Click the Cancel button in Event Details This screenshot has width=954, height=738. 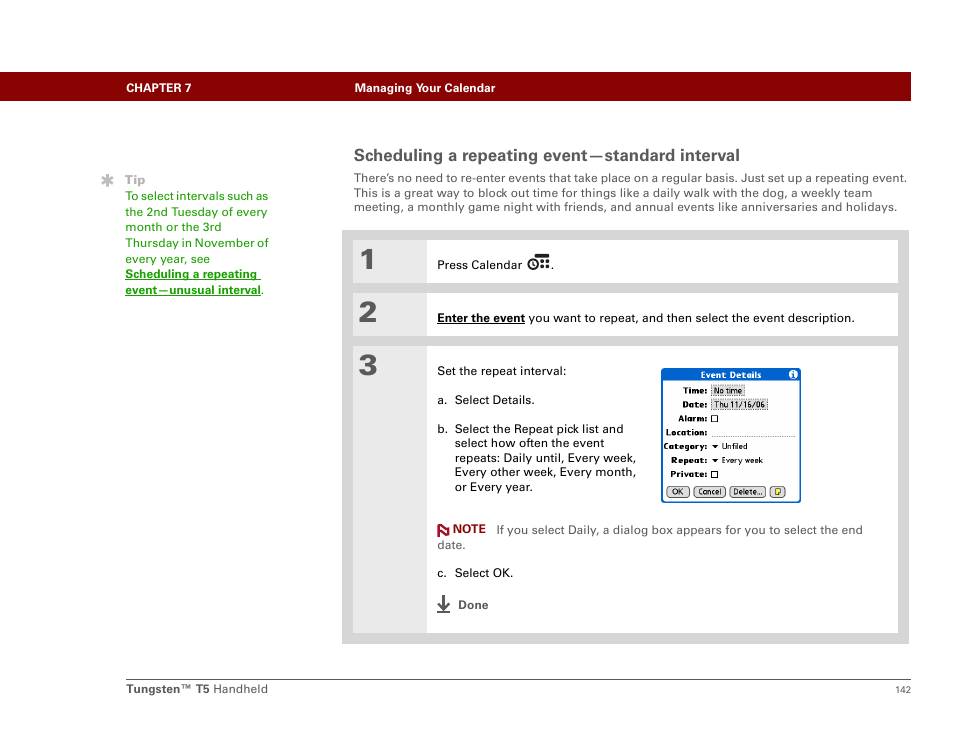pos(709,492)
